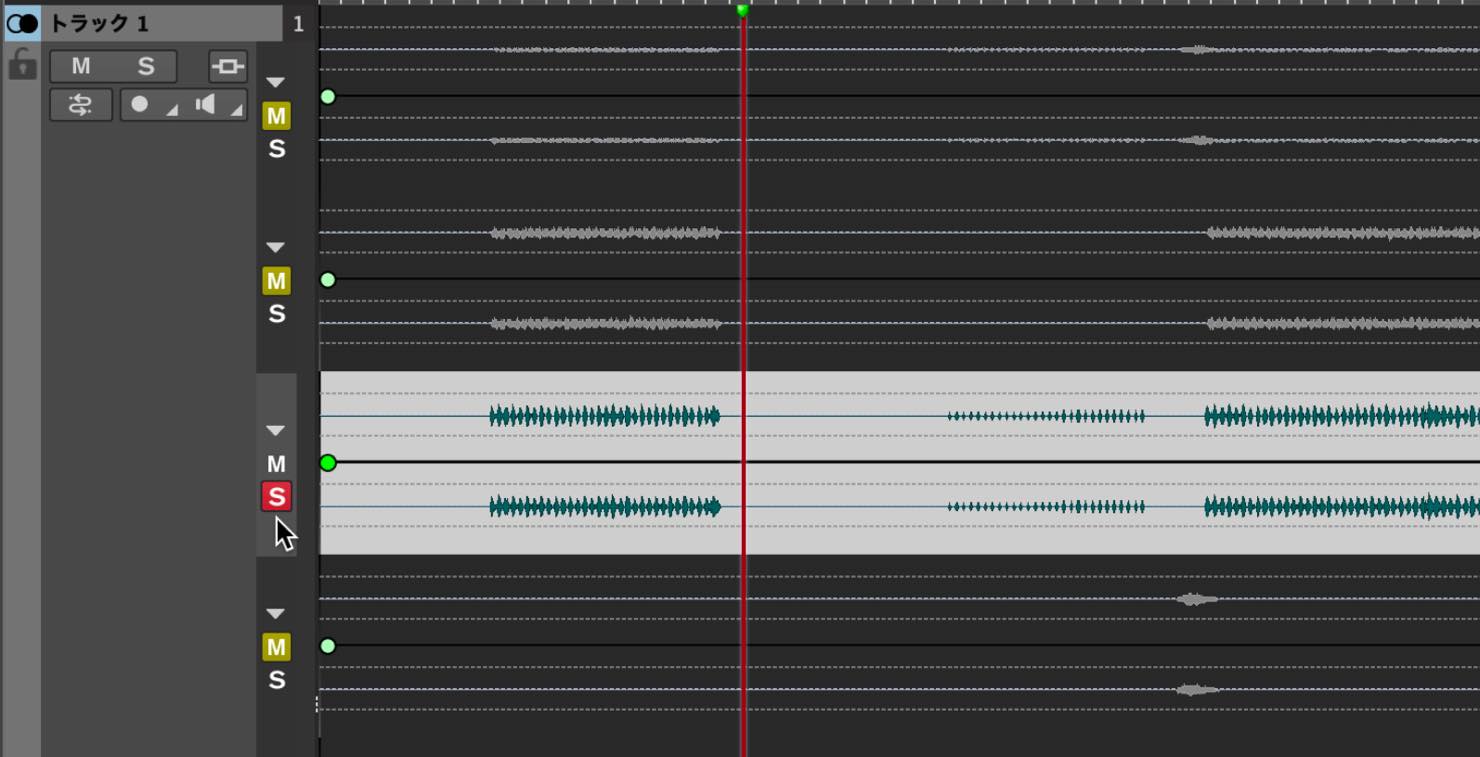1480x757 pixels.
Task: Unmute the topmost layer via yellow M
Action: point(276,116)
